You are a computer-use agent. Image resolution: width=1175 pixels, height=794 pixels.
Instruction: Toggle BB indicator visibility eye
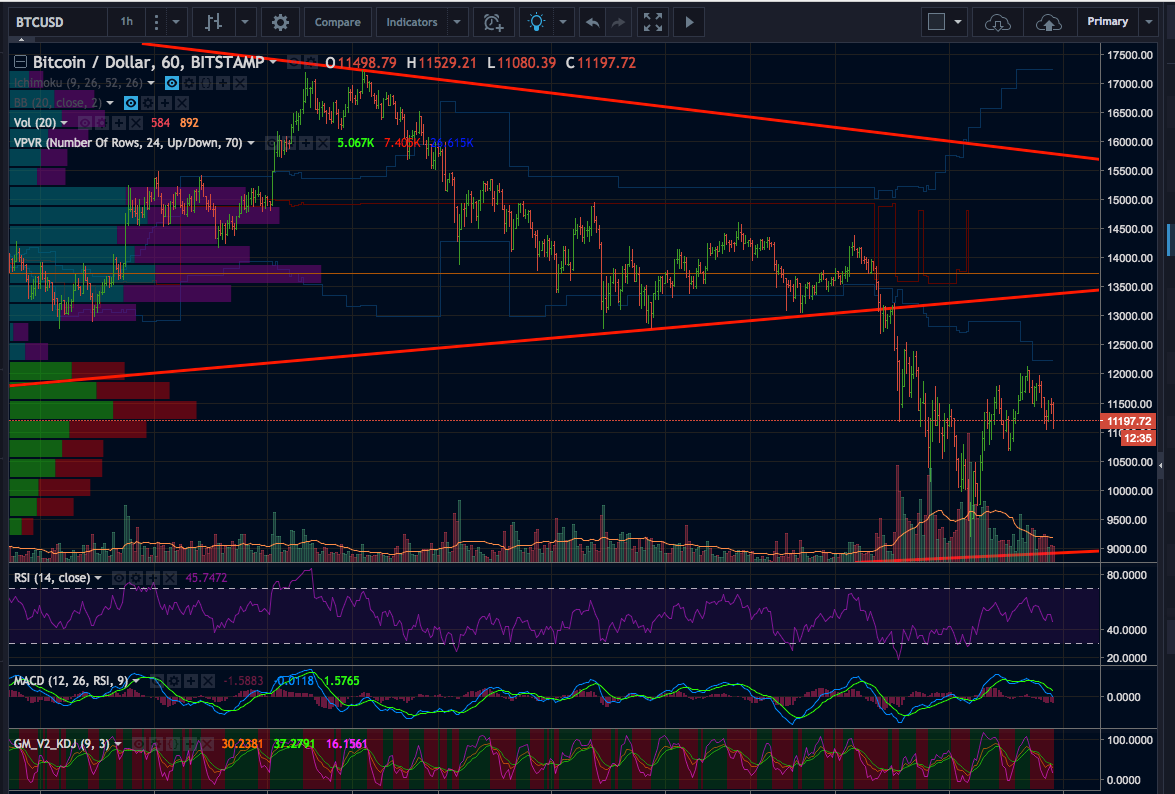[131, 103]
